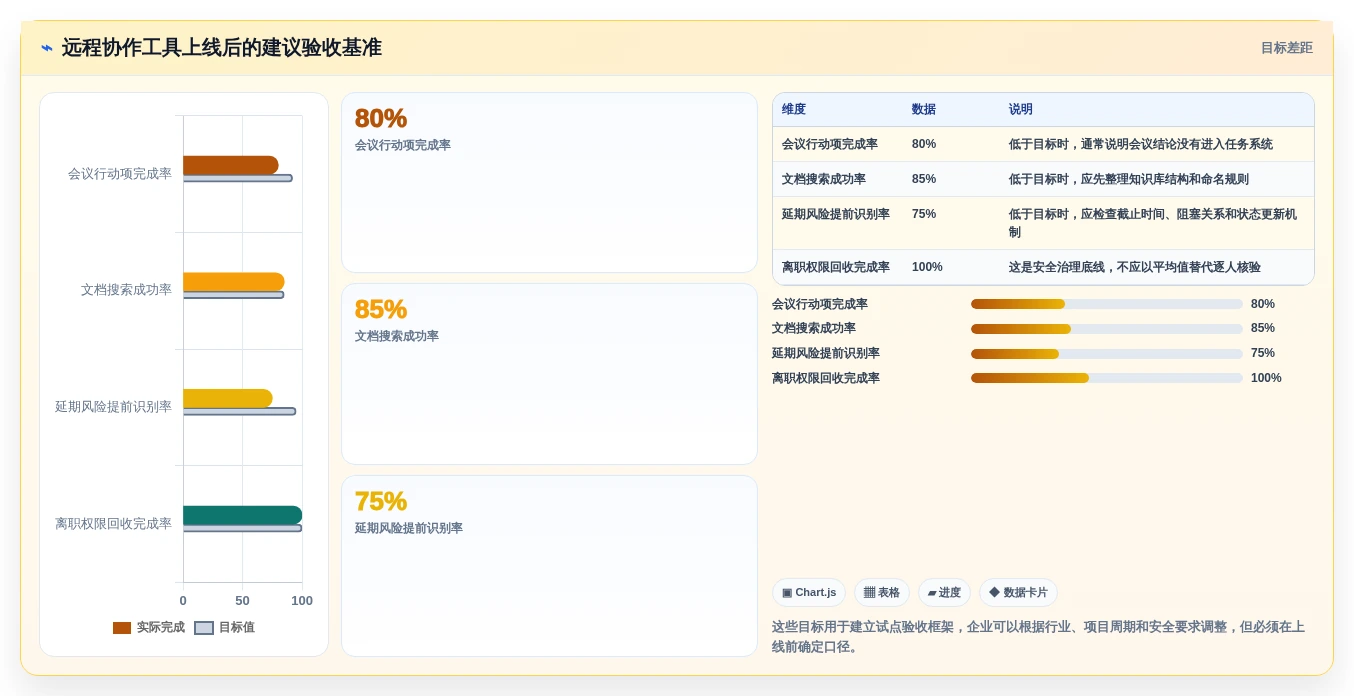This screenshot has width=1354, height=696.
Task: Click the 进度 tag chip
Action: coord(944,593)
